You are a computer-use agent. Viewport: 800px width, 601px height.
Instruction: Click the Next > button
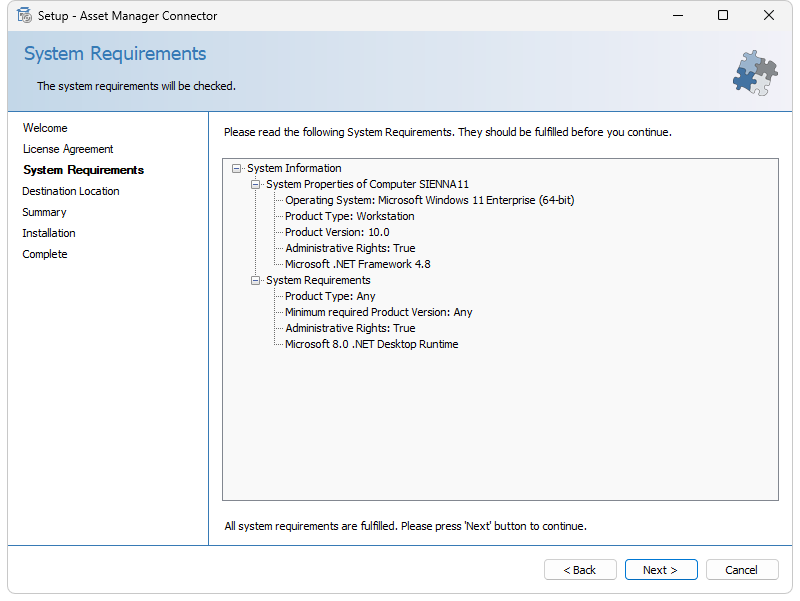pyautogui.click(x=661, y=569)
